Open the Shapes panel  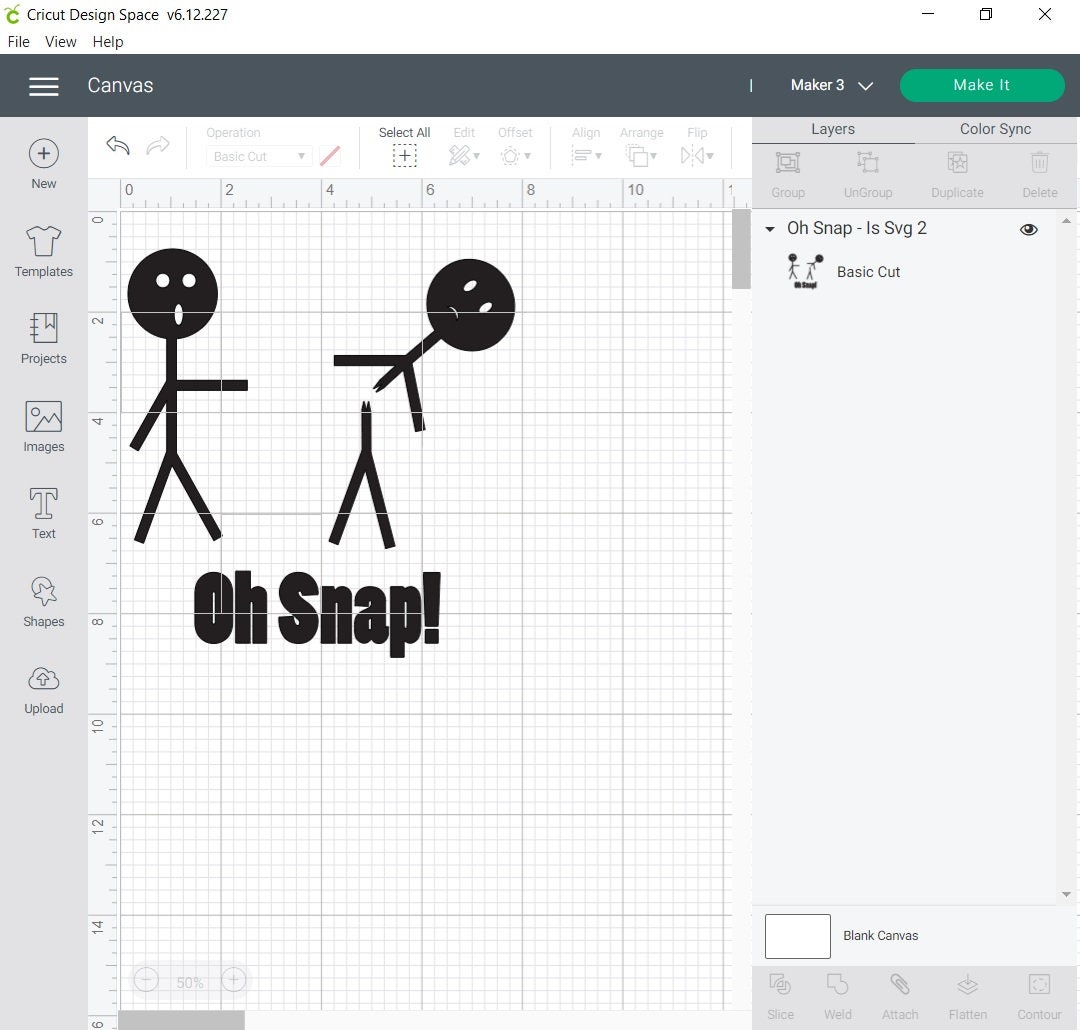[43, 600]
